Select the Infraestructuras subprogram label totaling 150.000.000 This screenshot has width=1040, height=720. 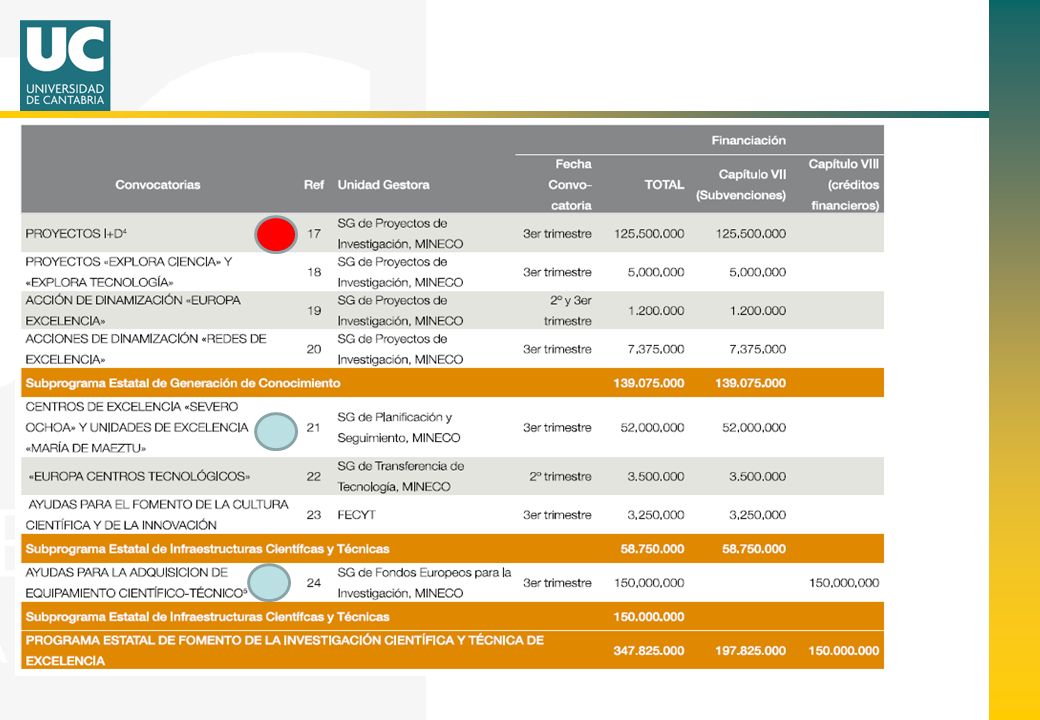tap(208, 617)
